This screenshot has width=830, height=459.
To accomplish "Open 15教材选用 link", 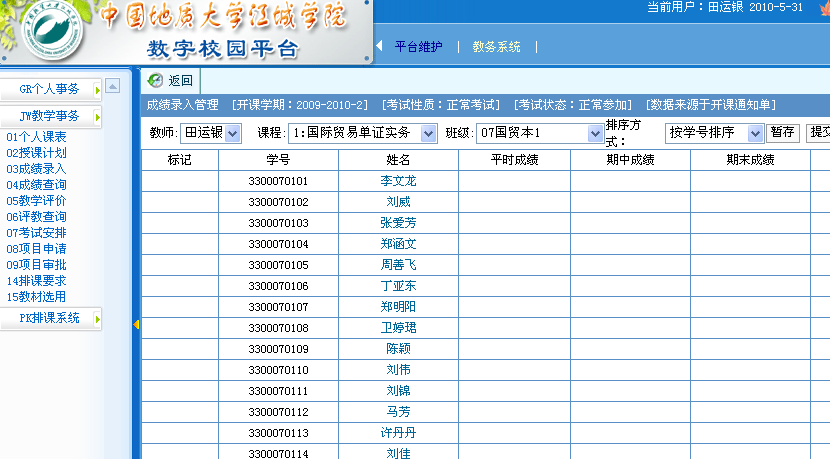I will point(37,297).
